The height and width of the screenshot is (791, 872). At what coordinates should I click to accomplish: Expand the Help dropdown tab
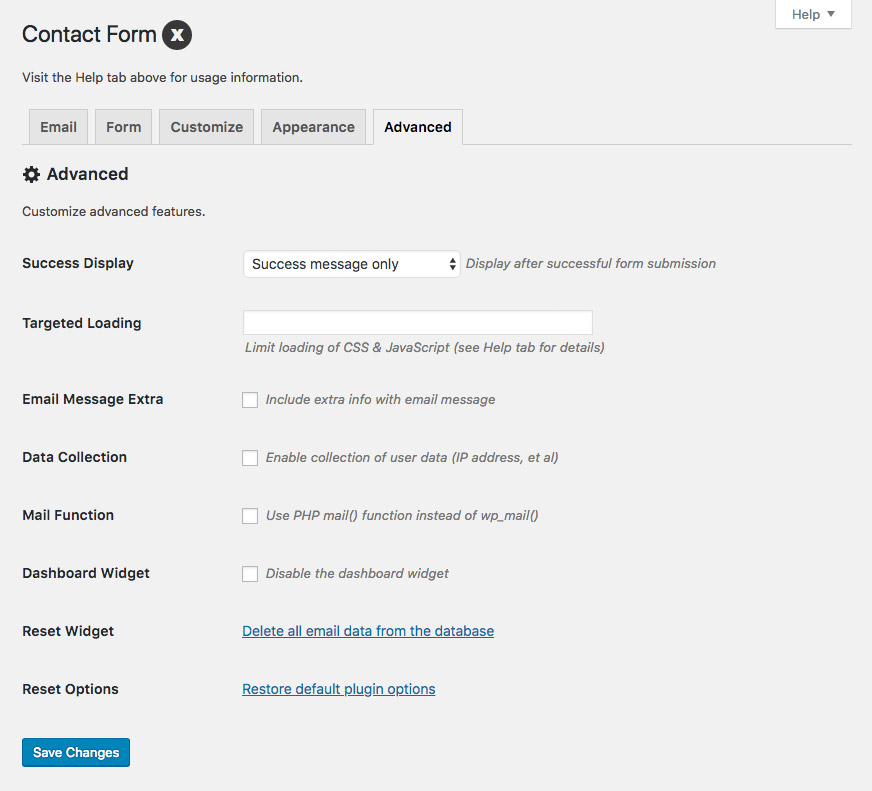[813, 14]
